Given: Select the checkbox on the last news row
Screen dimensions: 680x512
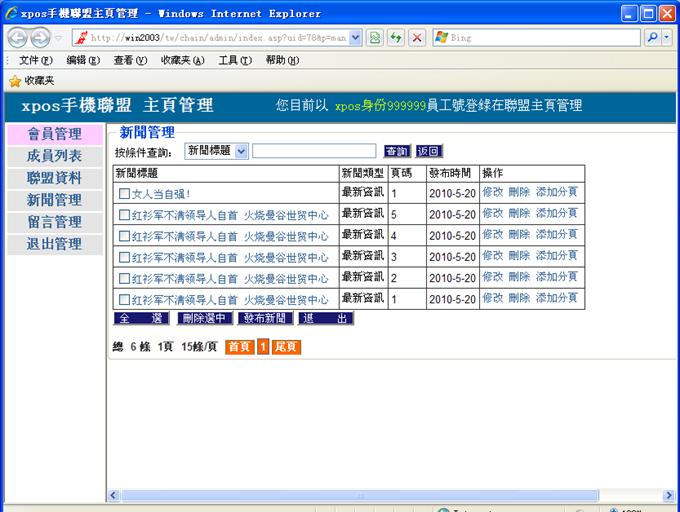Looking at the screenshot, I should pos(124,299).
